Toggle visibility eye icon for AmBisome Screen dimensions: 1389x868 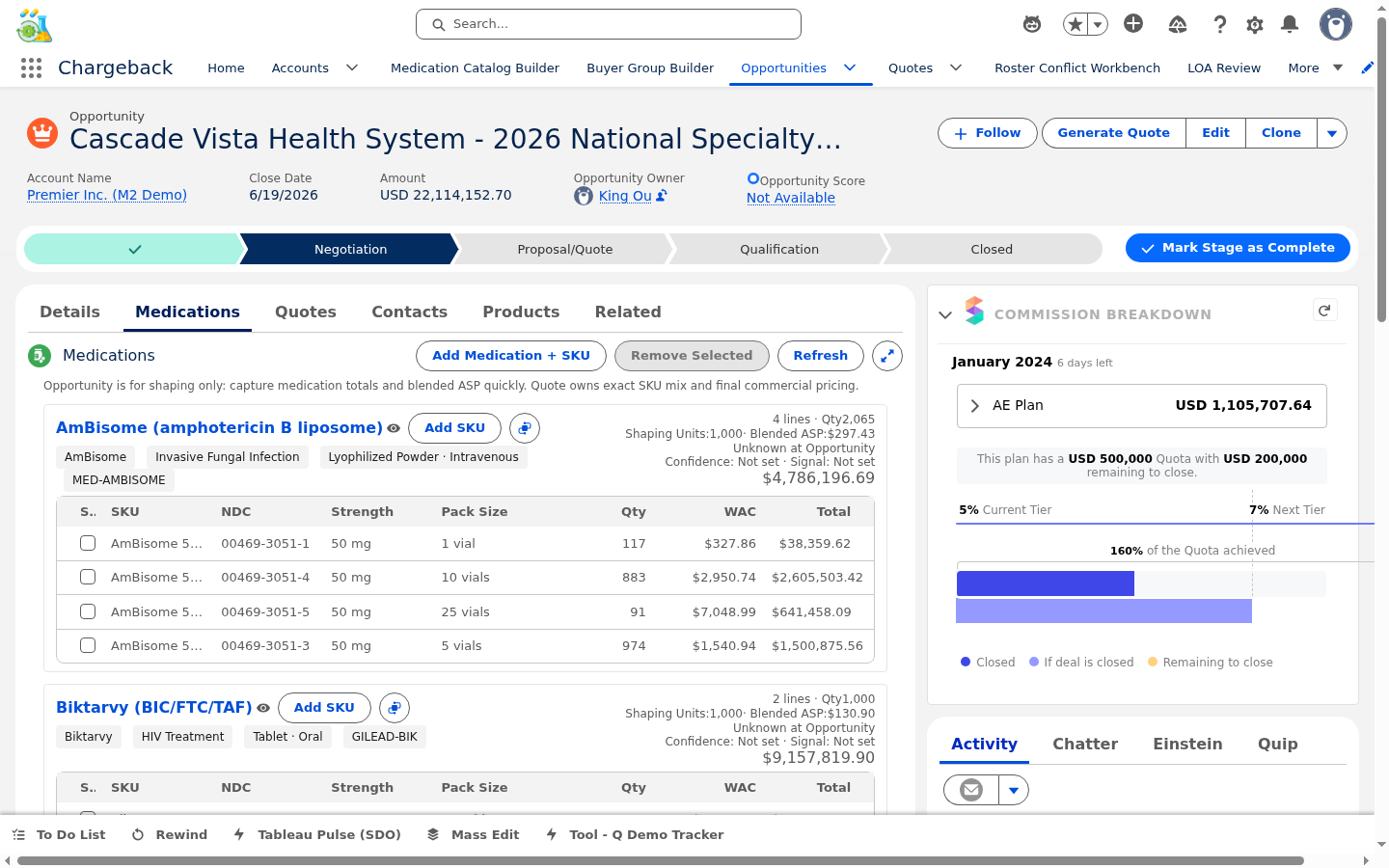coord(394,428)
